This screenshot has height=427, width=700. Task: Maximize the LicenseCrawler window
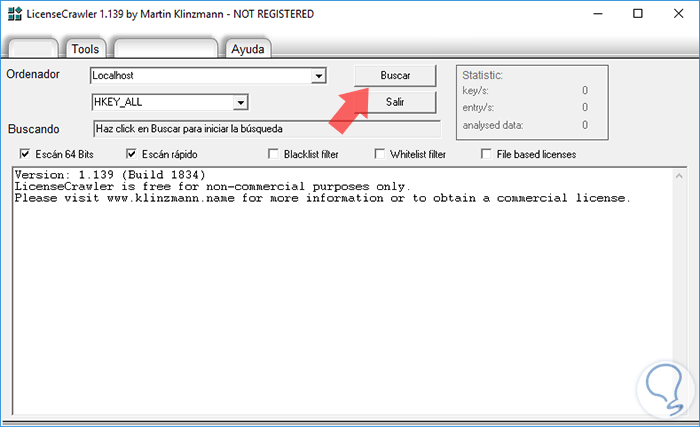point(638,14)
